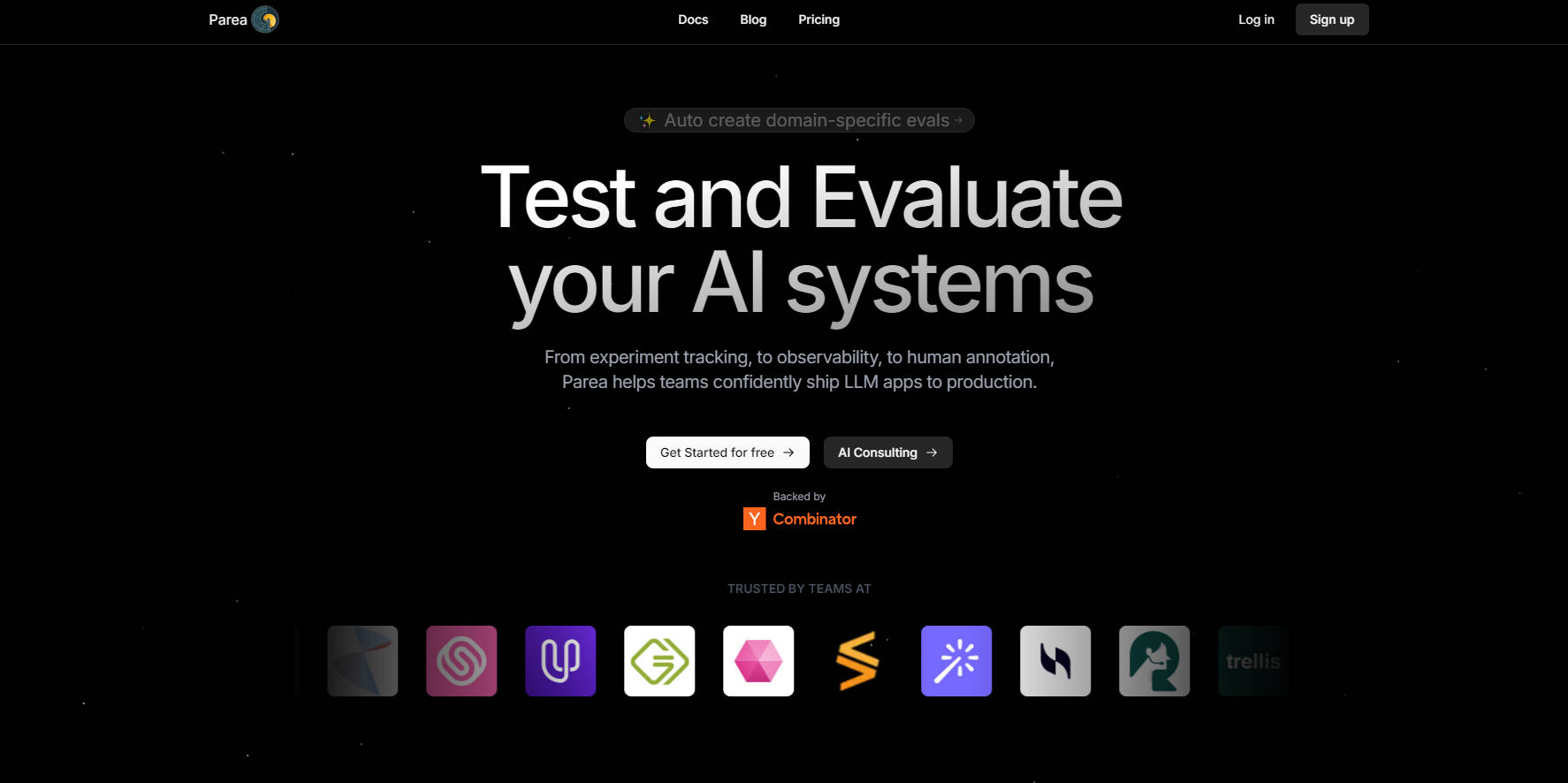The image size is (1568, 783).
Task: Open the Pricing page in navbar
Action: tap(818, 19)
